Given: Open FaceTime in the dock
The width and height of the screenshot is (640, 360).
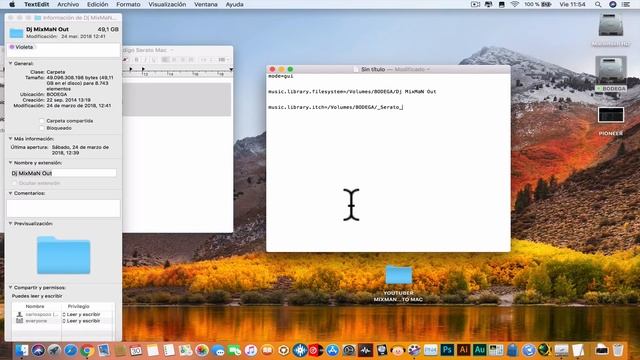Looking at the screenshot, I should (234, 350).
